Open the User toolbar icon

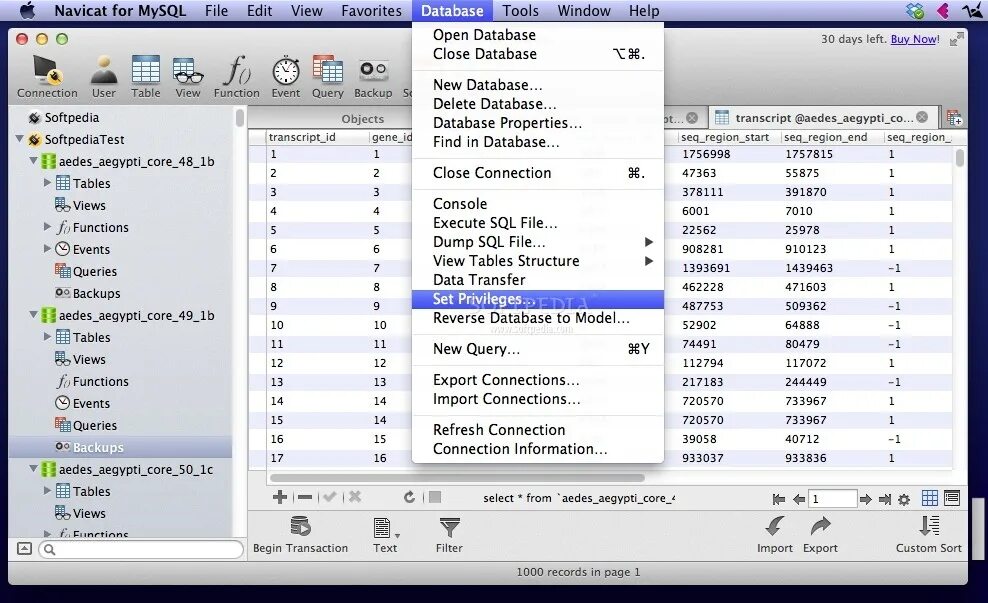(103, 77)
